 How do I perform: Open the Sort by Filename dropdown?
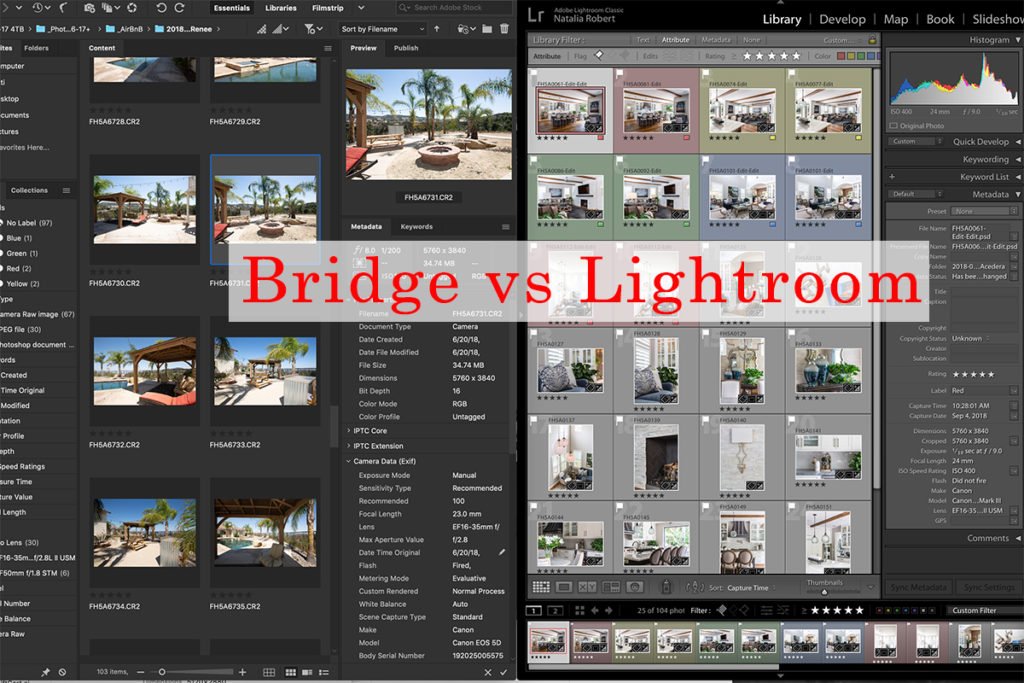pos(383,29)
